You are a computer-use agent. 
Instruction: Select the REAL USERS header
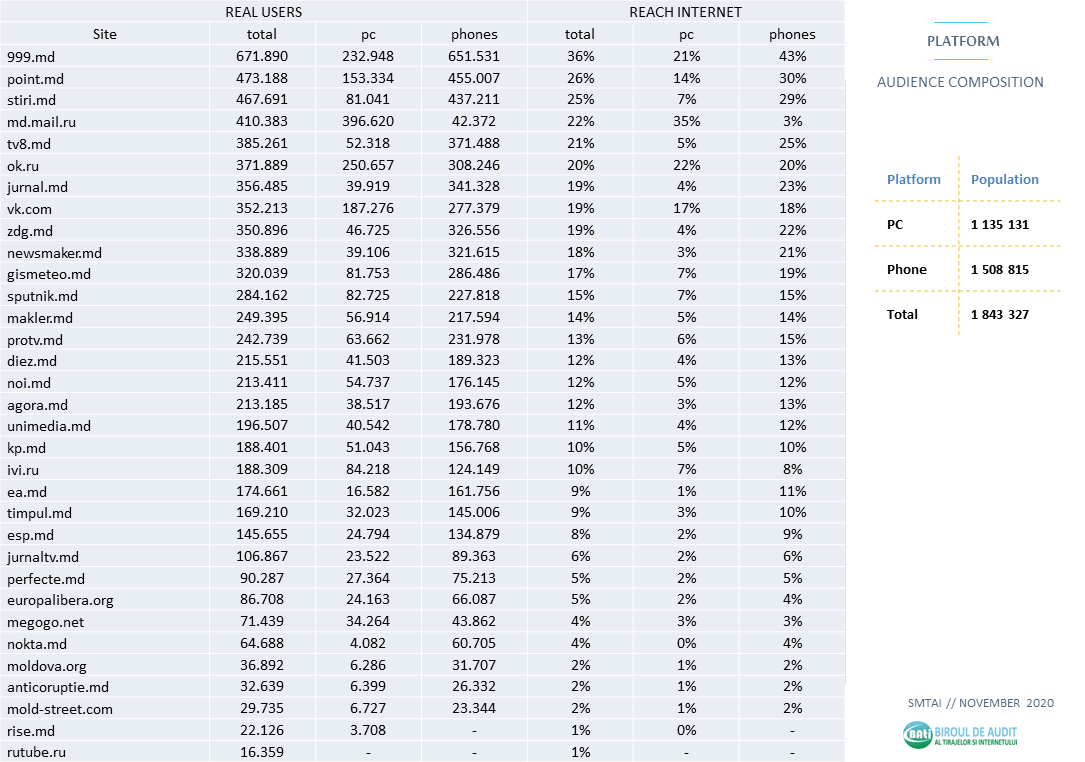pyautogui.click(x=263, y=11)
